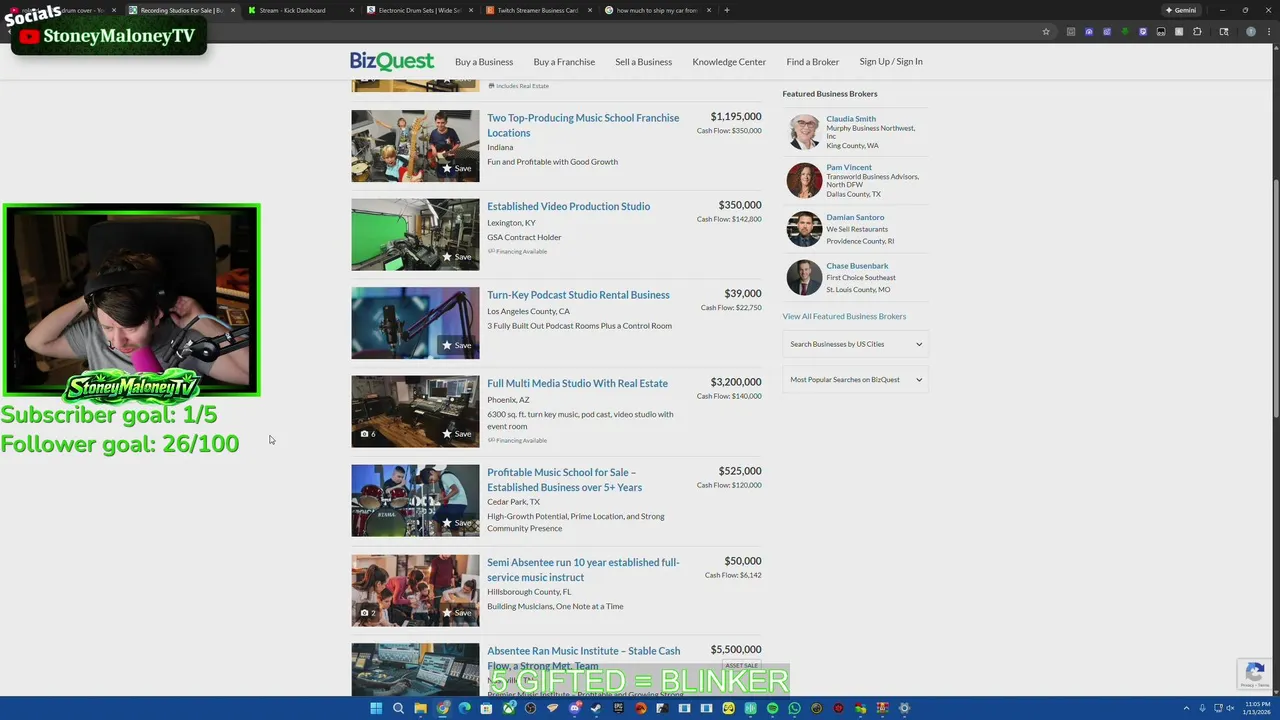Save Two Top-Producing Music School listing

coord(457,168)
